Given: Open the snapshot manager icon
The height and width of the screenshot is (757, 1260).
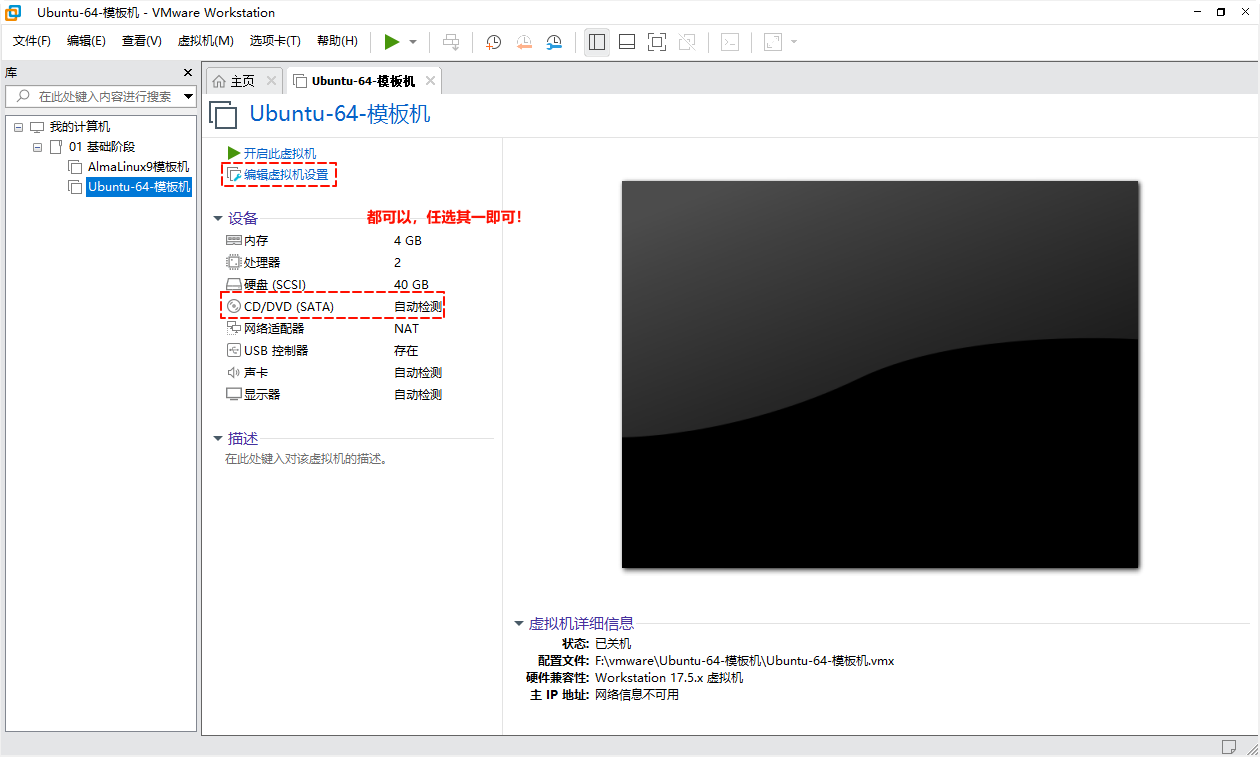Looking at the screenshot, I should pyautogui.click(x=554, y=42).
